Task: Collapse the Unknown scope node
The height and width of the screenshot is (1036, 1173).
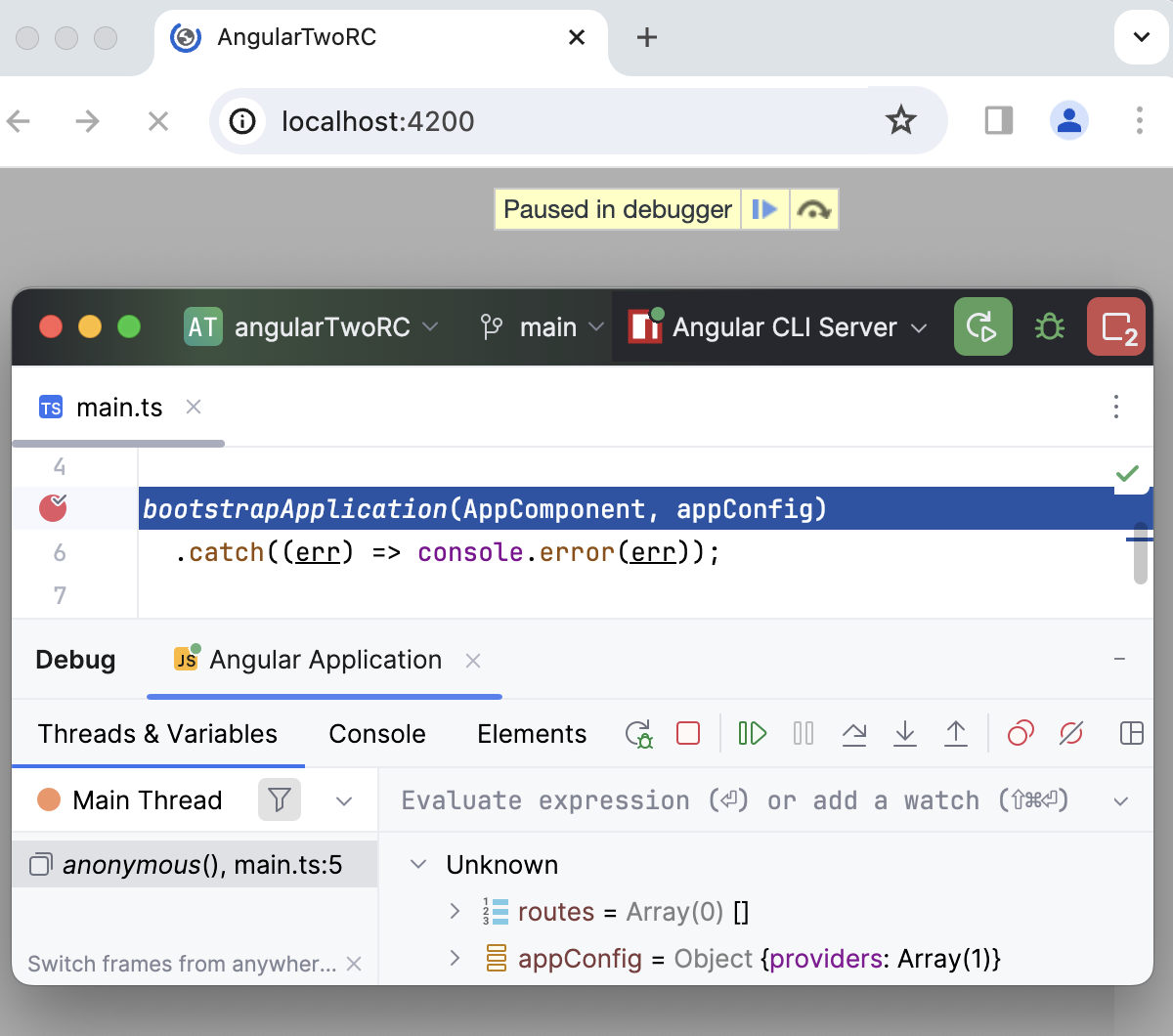Action: pyautogui.click(x=418, y=864)
